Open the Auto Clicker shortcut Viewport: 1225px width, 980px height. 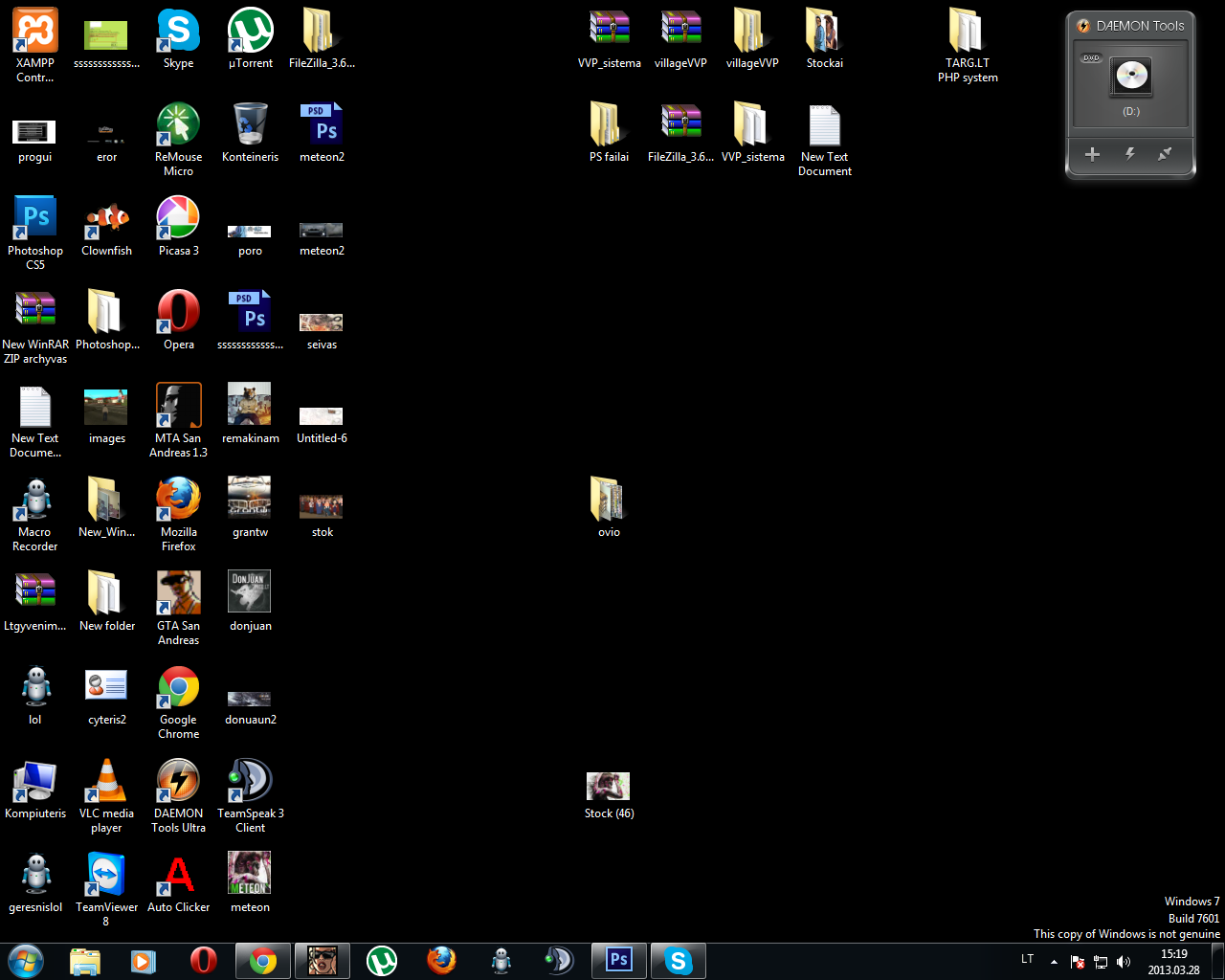point(178,882)
